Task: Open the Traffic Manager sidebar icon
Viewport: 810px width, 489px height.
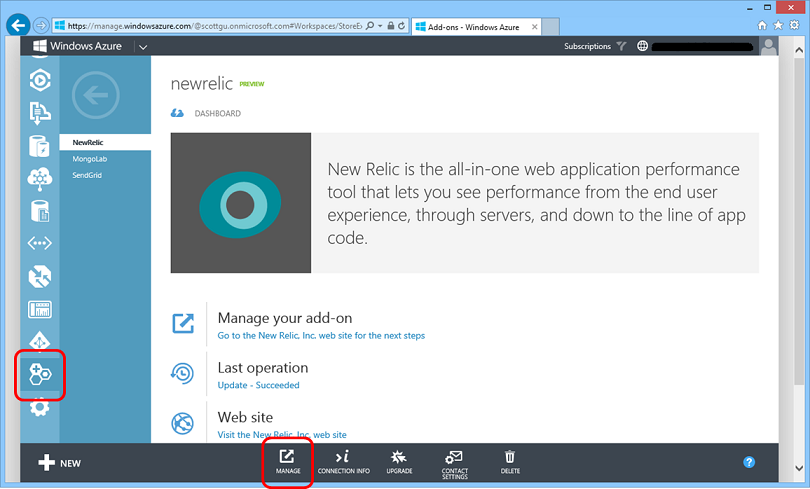Action: pos(40,276)
